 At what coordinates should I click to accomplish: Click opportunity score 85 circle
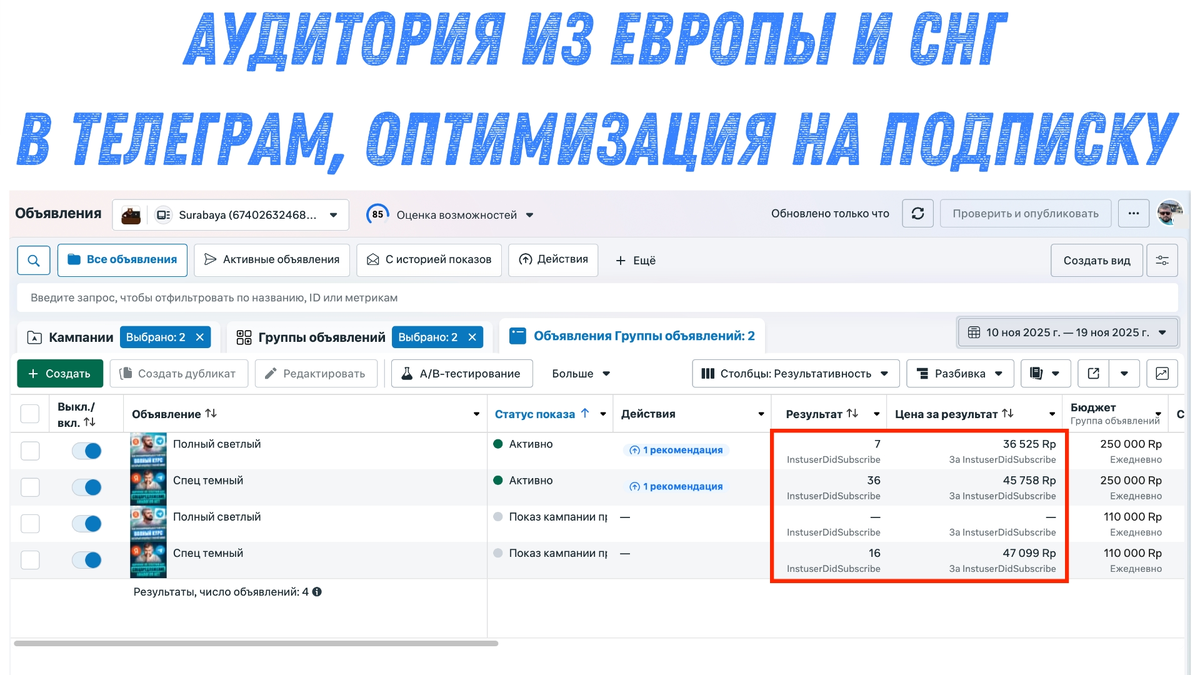click(x=377, y=214)
